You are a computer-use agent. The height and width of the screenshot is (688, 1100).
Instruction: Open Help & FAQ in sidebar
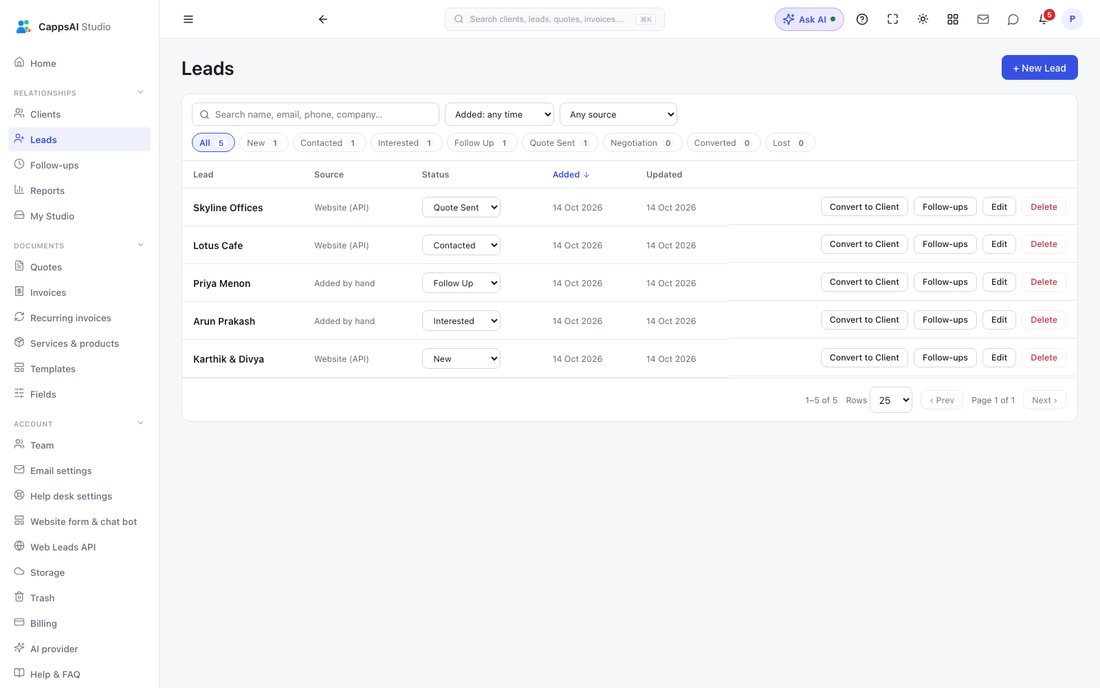coord(79,675)
